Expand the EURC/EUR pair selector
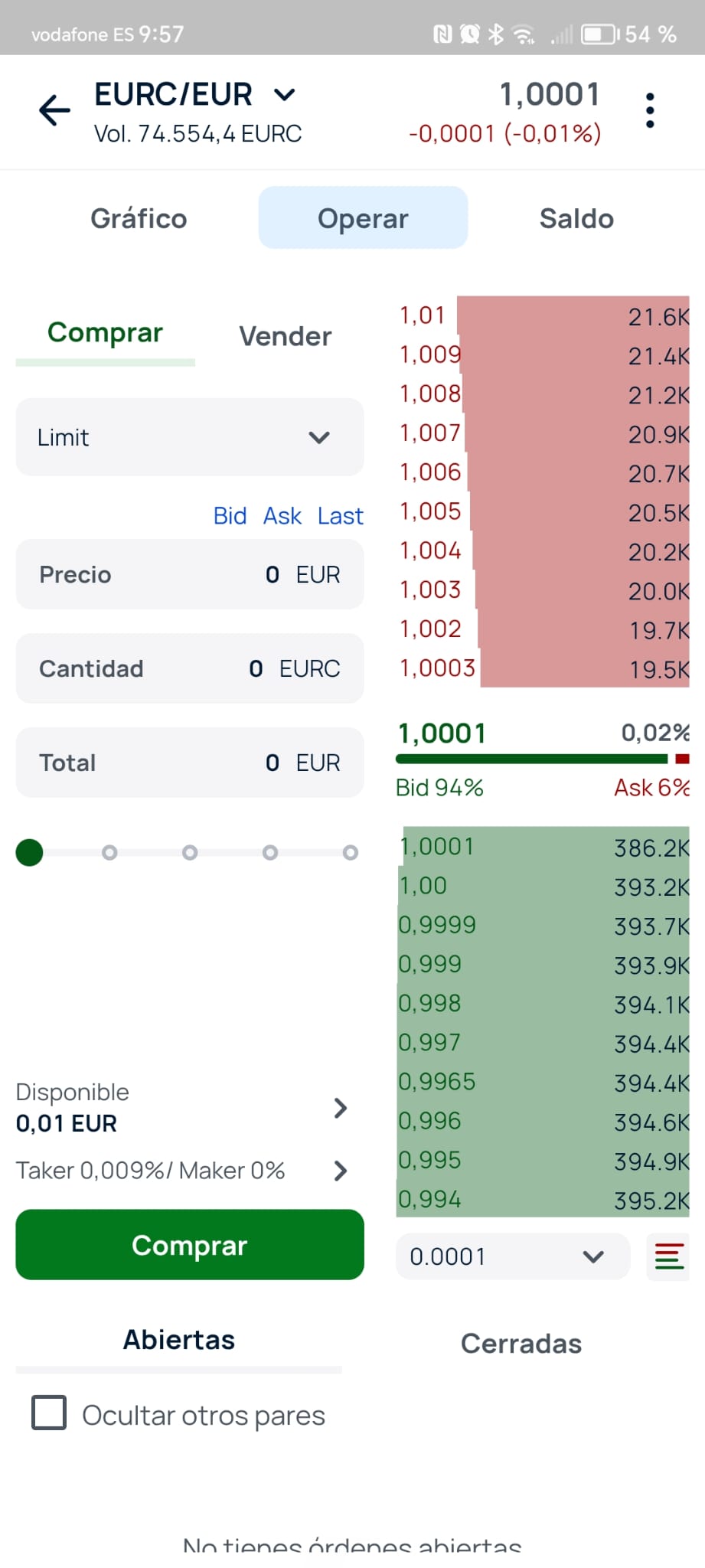 [x=285, y=95]
